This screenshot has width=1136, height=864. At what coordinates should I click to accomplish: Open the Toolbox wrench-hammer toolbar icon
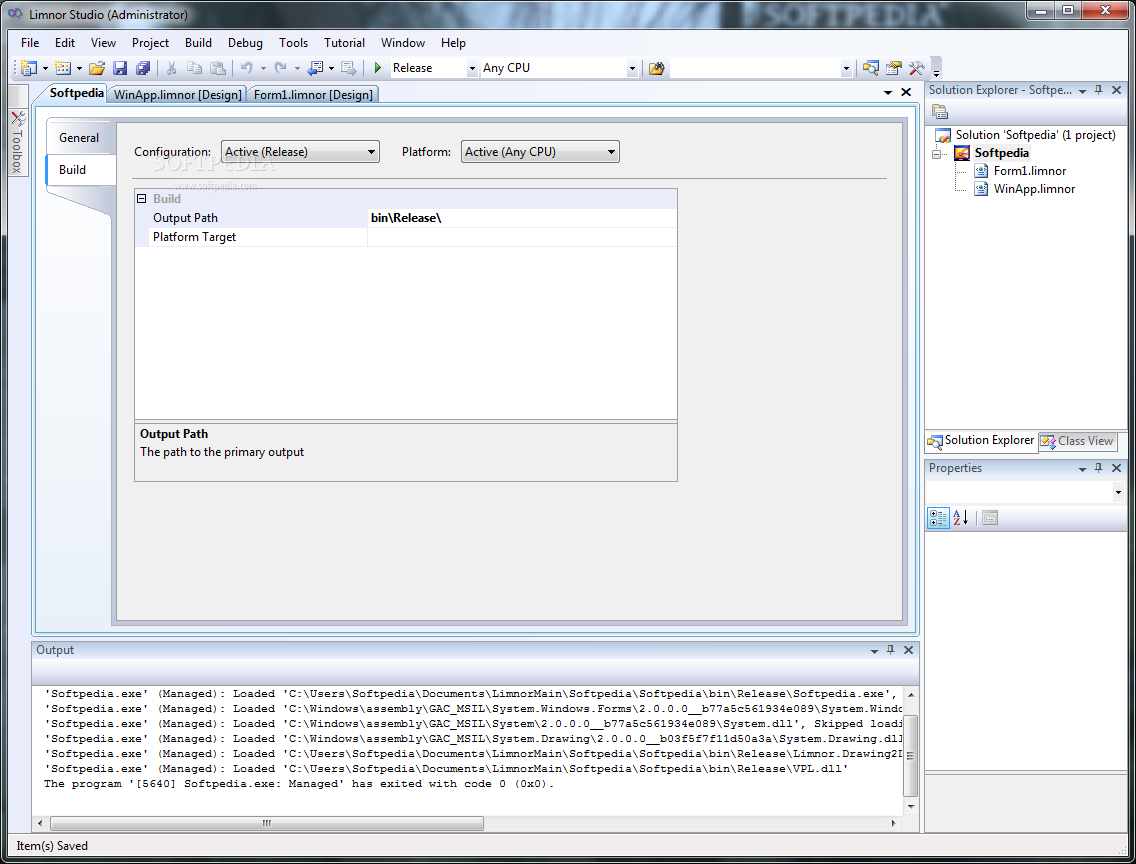916,68
